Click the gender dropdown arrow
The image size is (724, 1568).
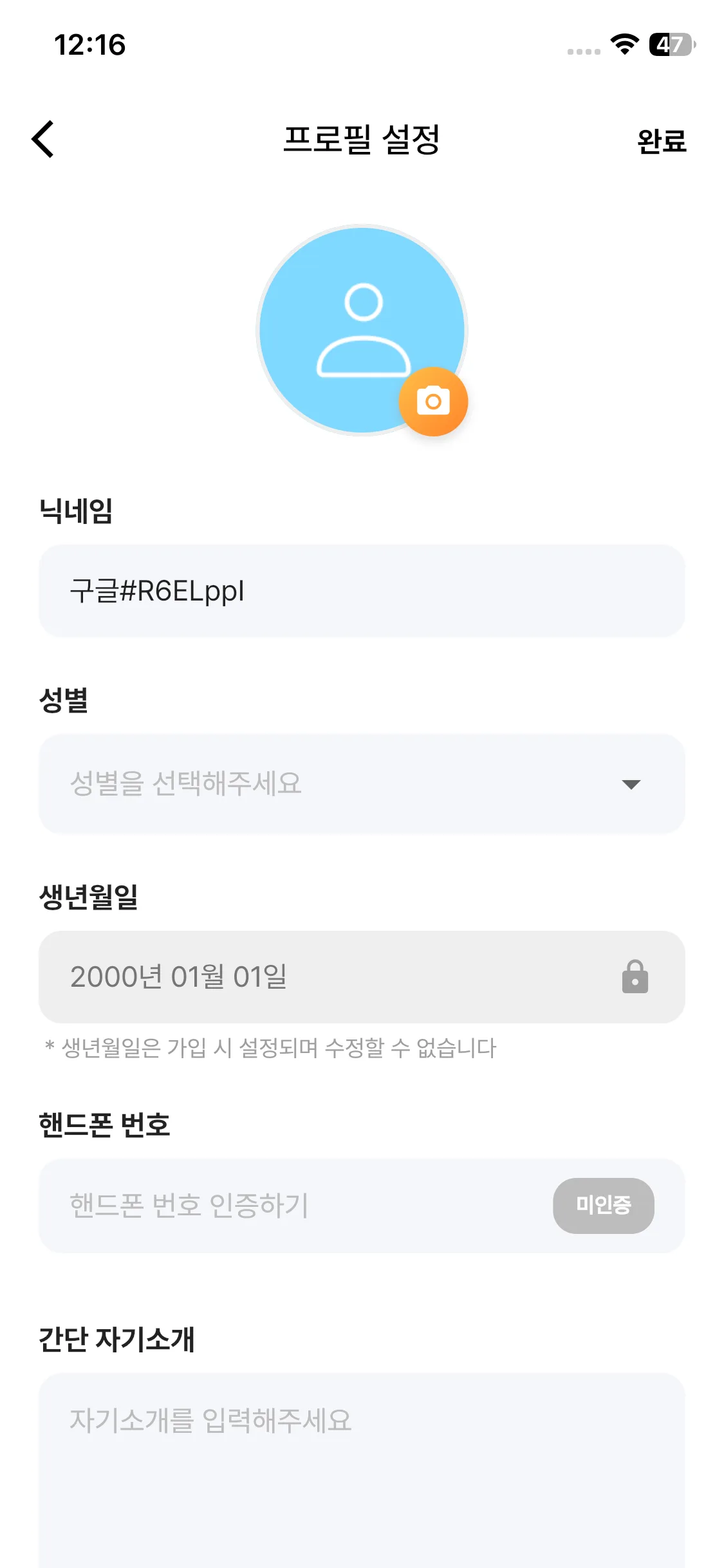click(631, 784)
